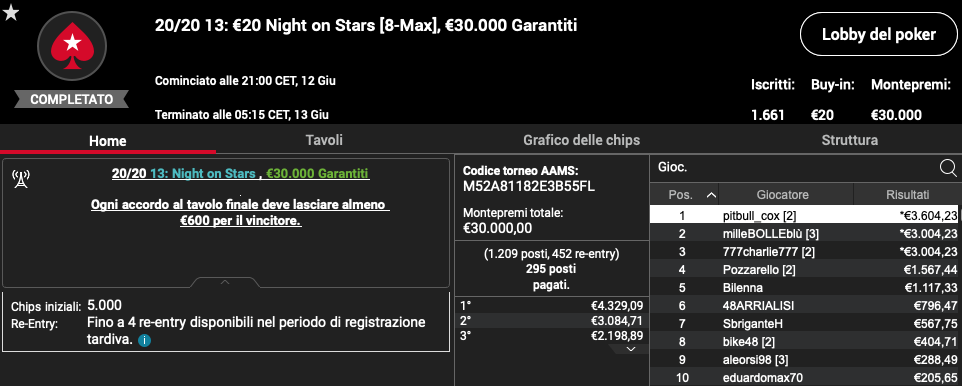Image resolution: width=962 pixels, height=386 pixels.
Task: Click the broadcast antenna icon
Action: point(20,179)
